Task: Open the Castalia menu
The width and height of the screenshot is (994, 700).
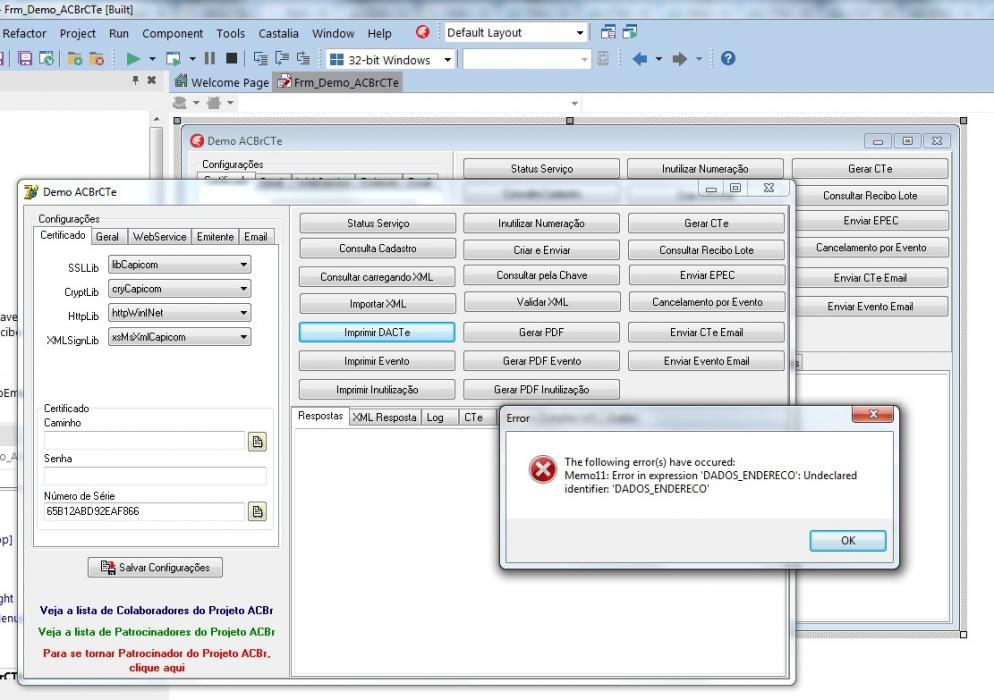Action: click(x=278, y=33)
